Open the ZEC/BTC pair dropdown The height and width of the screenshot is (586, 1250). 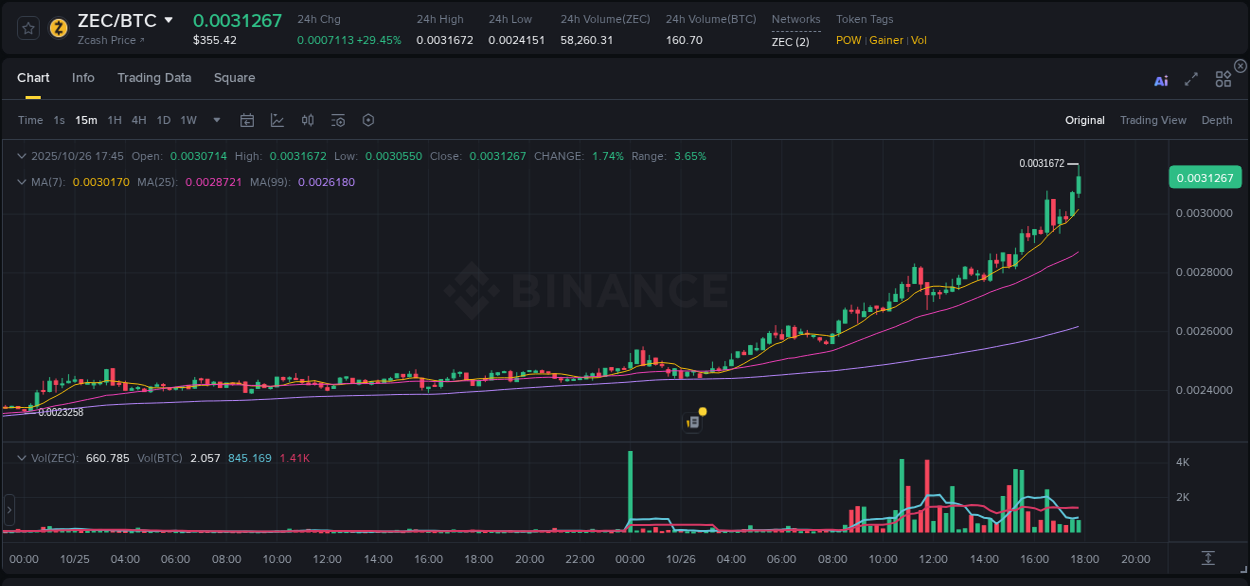167,19
